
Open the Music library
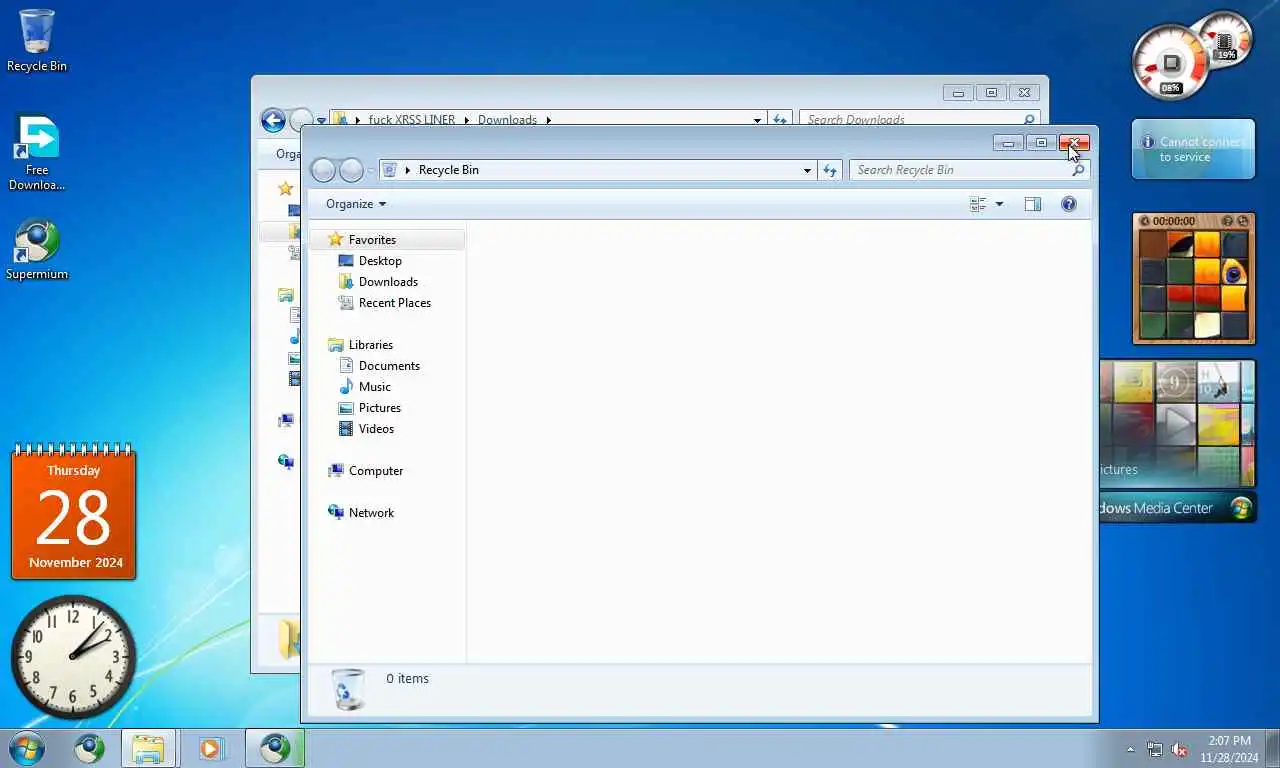[x=375, y=387]
